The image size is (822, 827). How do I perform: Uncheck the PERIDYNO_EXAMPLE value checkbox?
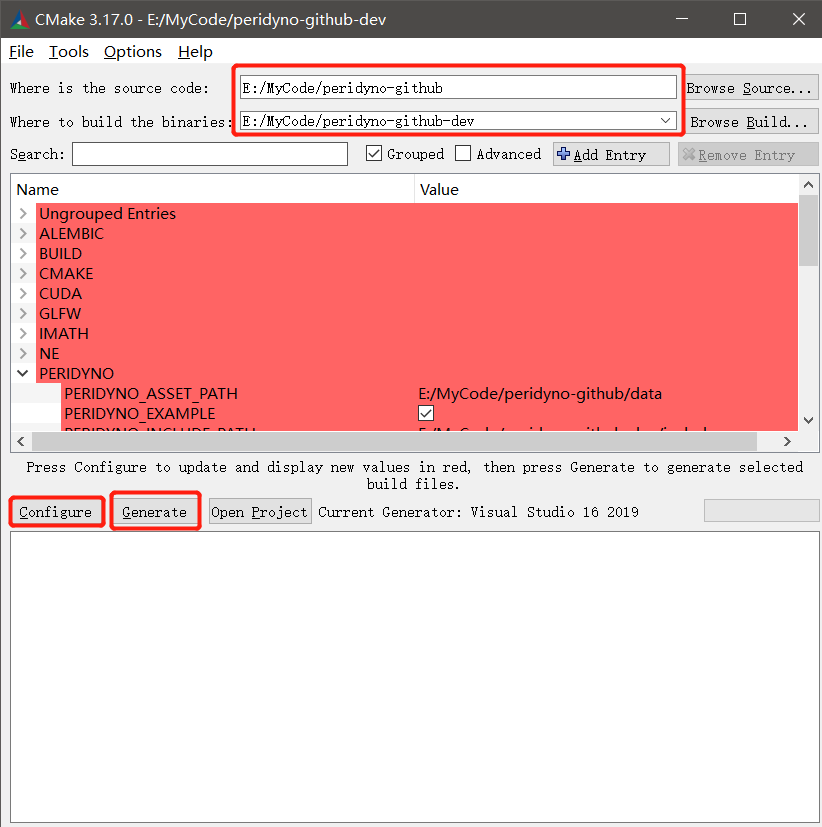click(x=426, y=413)
